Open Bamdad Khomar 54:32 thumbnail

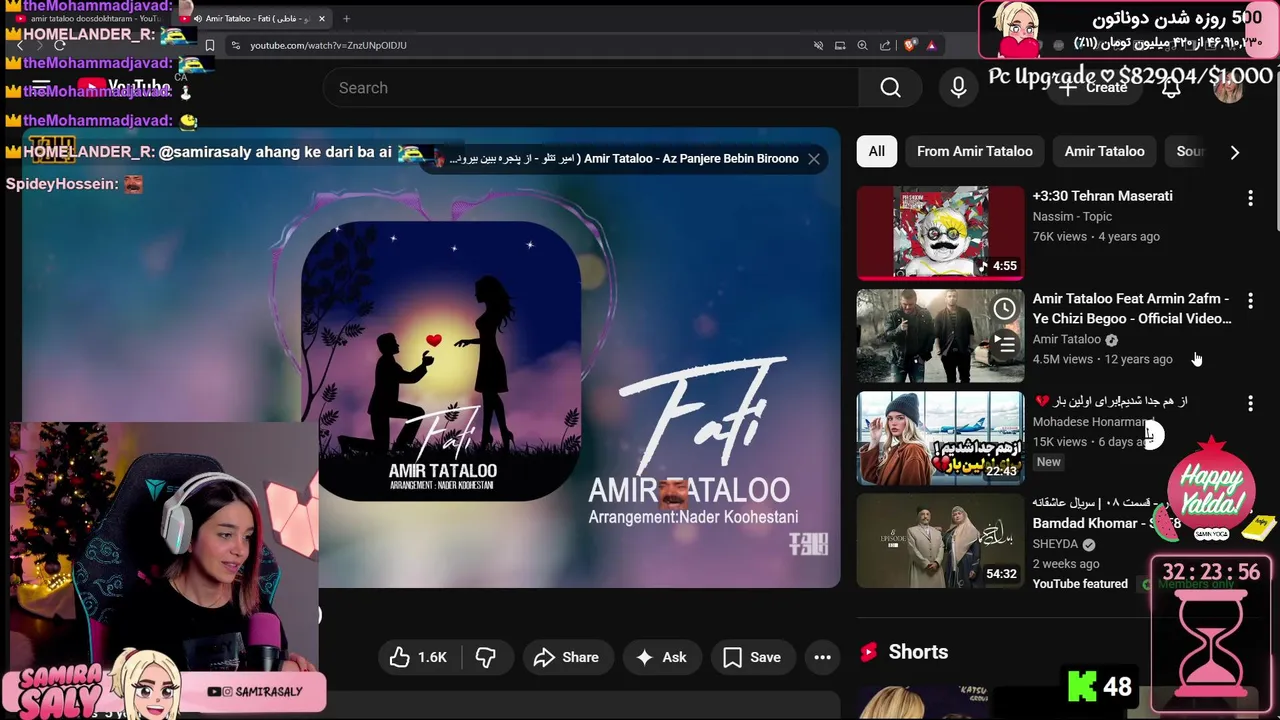coord(940,541)
